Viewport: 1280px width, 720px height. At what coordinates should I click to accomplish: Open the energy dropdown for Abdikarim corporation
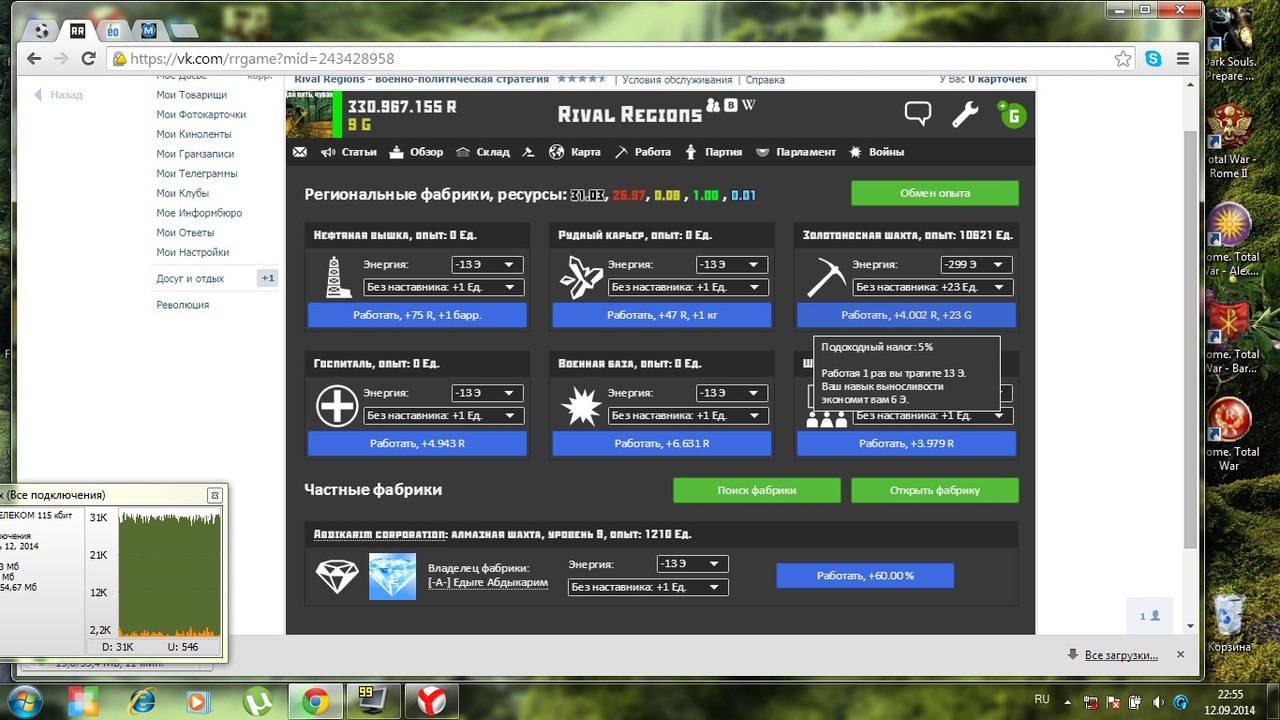pos(692,564)
